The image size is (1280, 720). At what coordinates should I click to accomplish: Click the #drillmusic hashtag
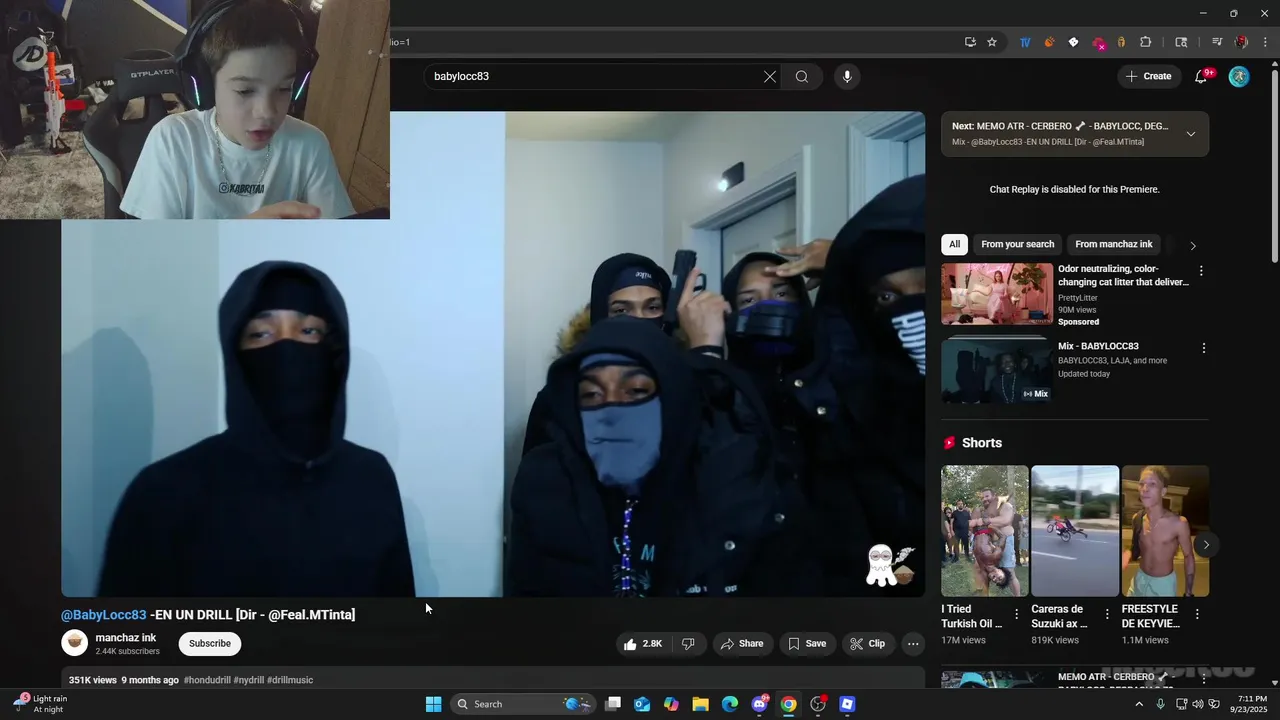point(290,680)
